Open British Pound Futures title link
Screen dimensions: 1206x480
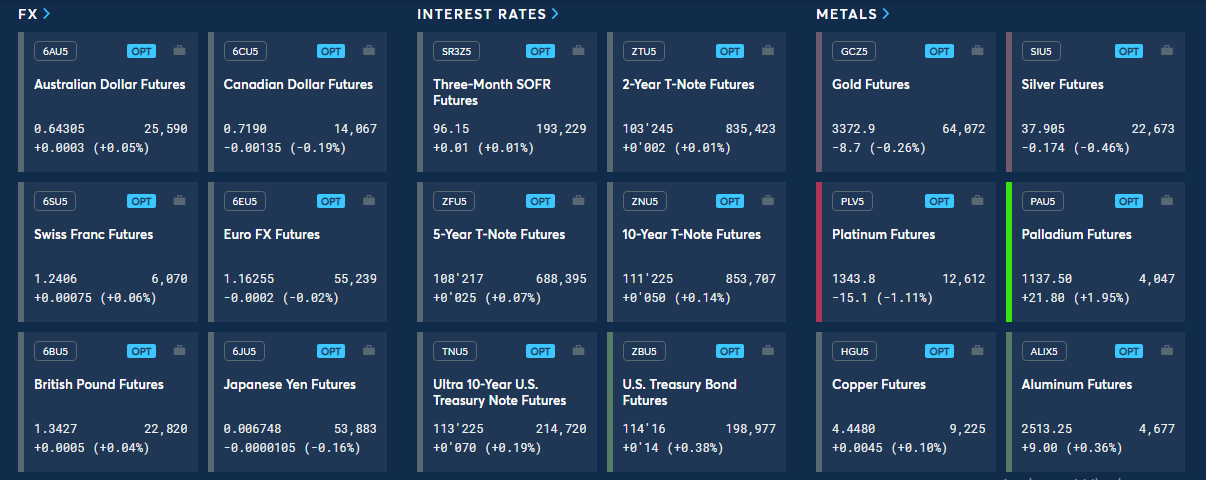[98, 384]
